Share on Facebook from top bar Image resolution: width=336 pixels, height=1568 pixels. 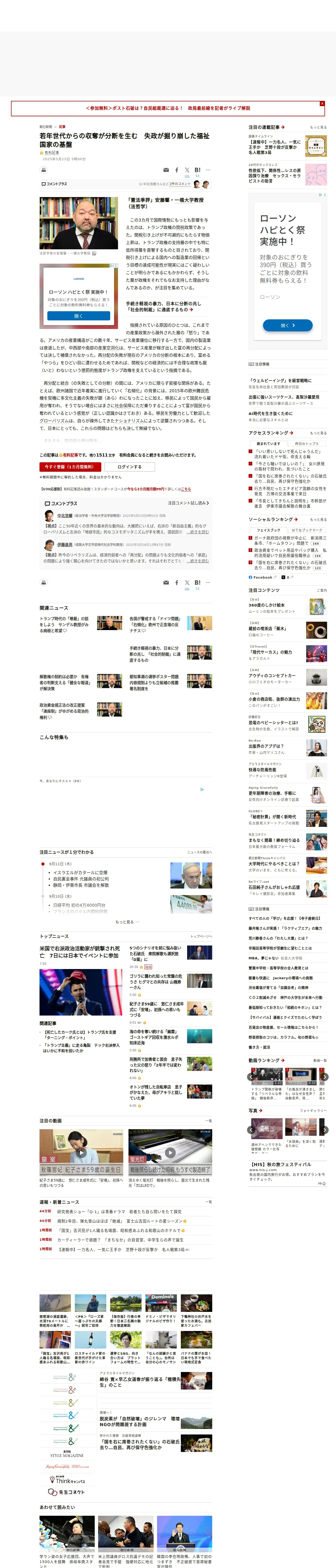tap(177, 170)
